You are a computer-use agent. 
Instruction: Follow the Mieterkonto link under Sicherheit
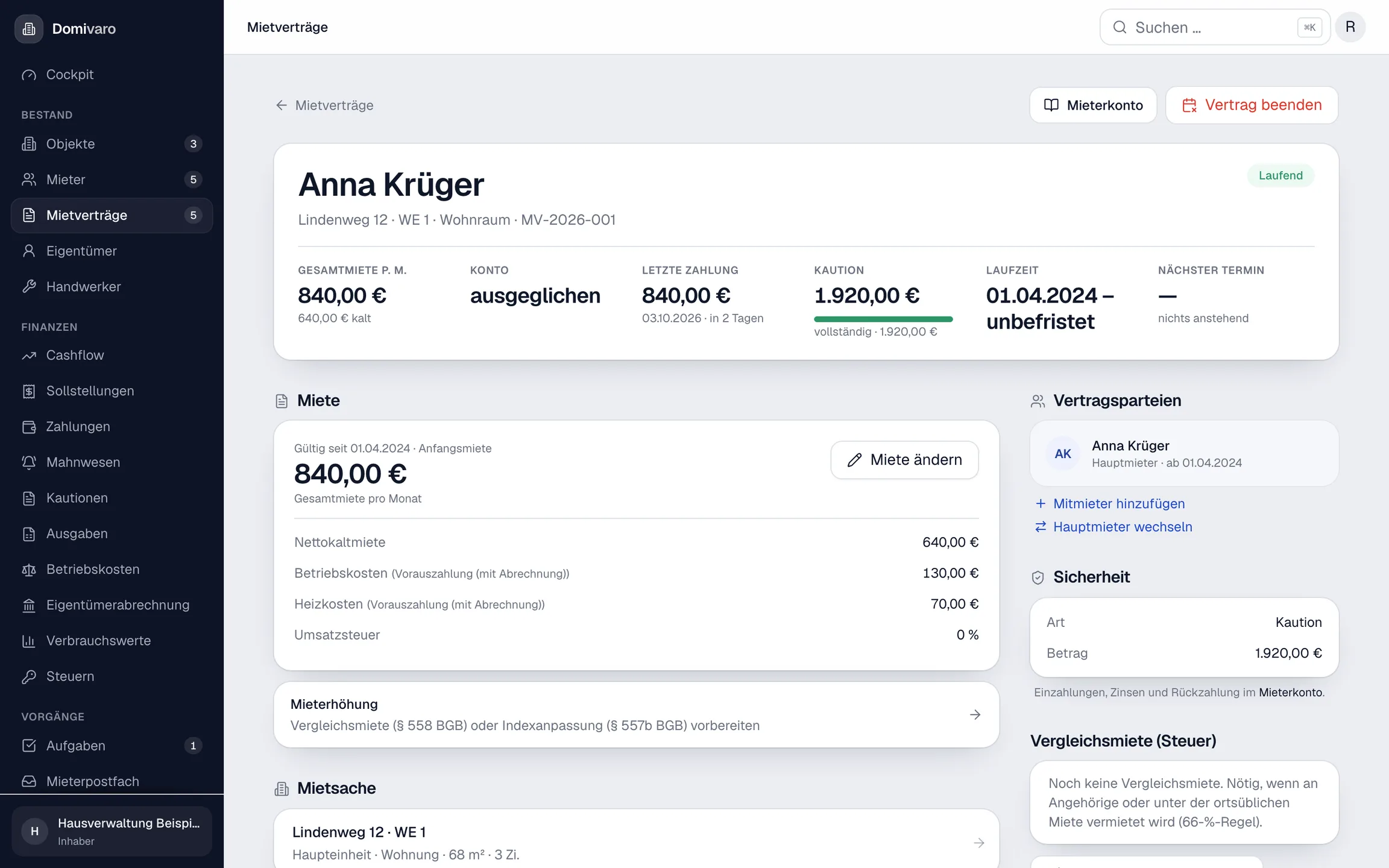pos(1290,693)
